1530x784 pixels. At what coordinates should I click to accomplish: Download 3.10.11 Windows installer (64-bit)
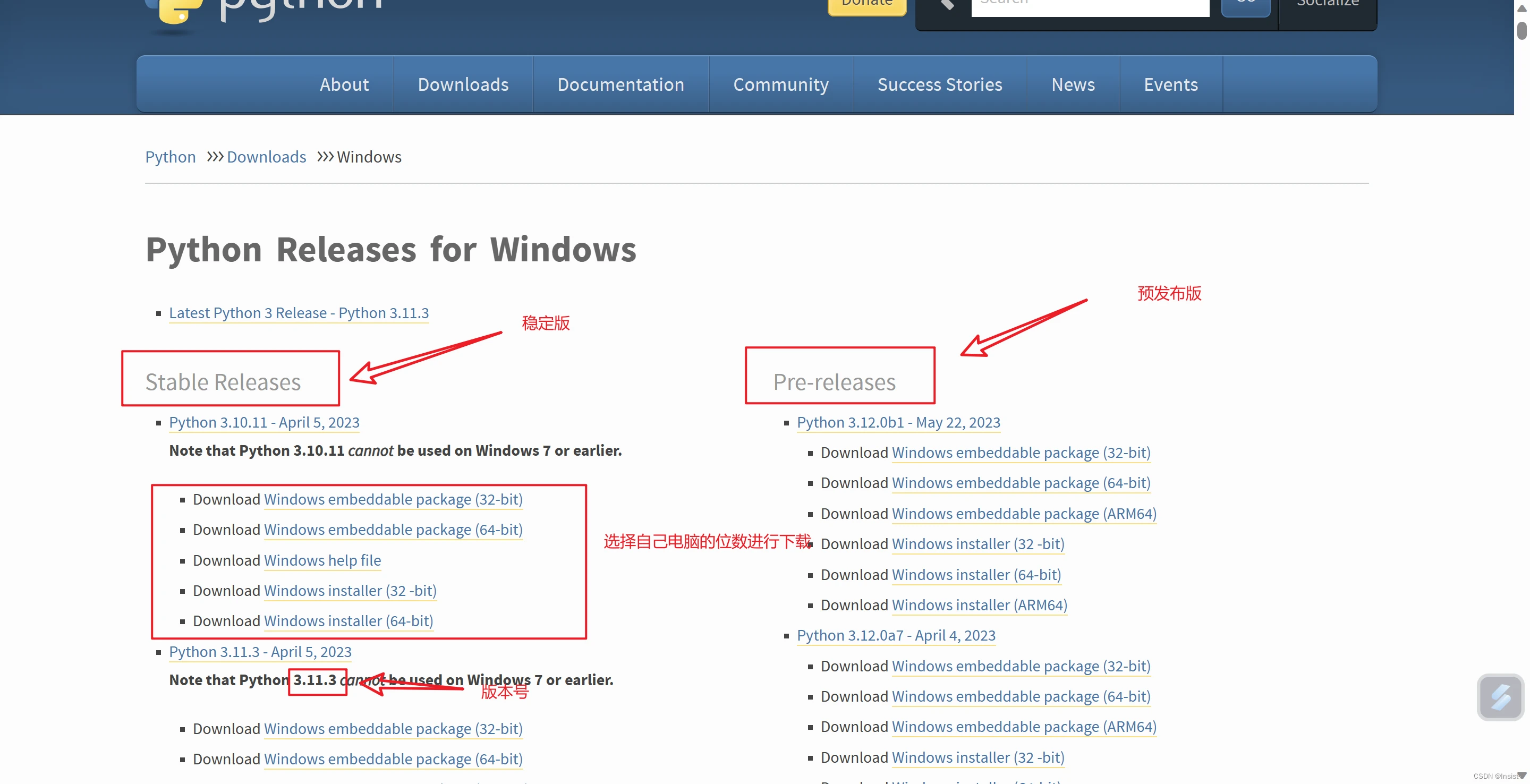[348, 621]
